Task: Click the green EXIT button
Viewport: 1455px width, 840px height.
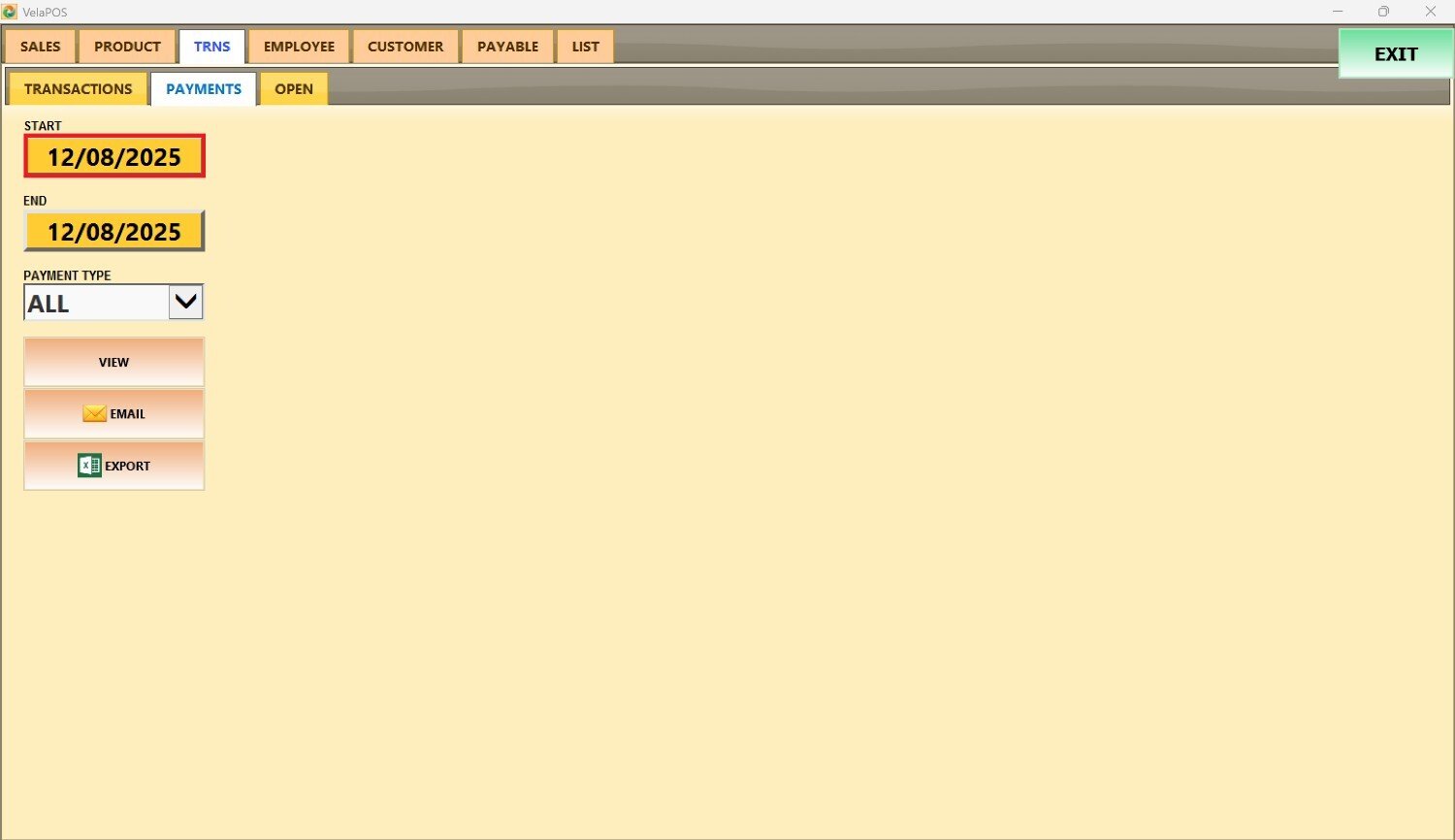Action: 1395,54
